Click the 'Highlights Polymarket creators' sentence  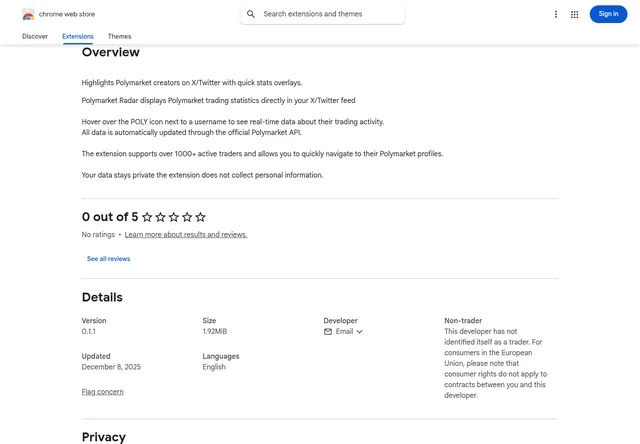[192, 83]
